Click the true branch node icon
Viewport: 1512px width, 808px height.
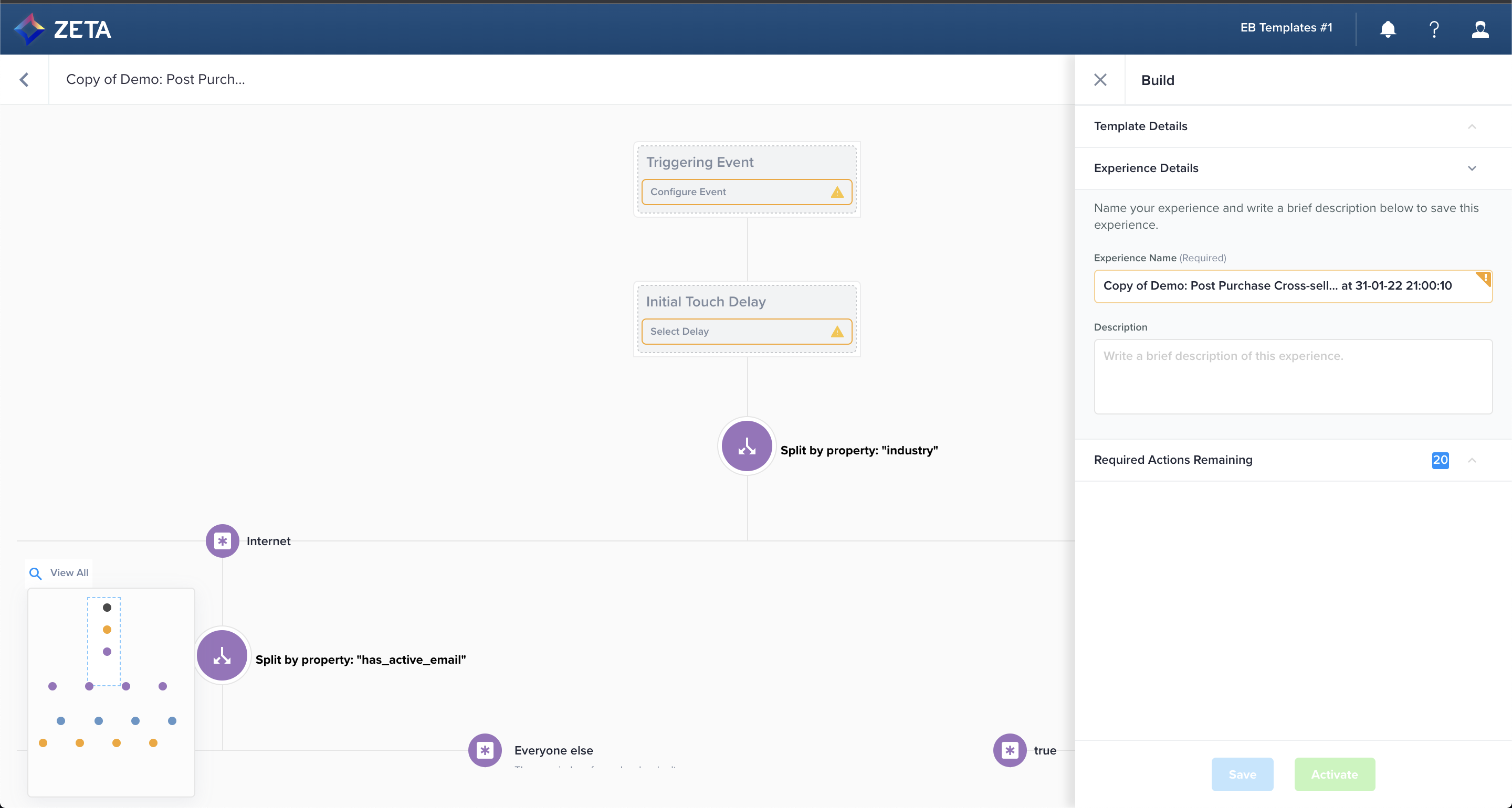(1010, 750)
